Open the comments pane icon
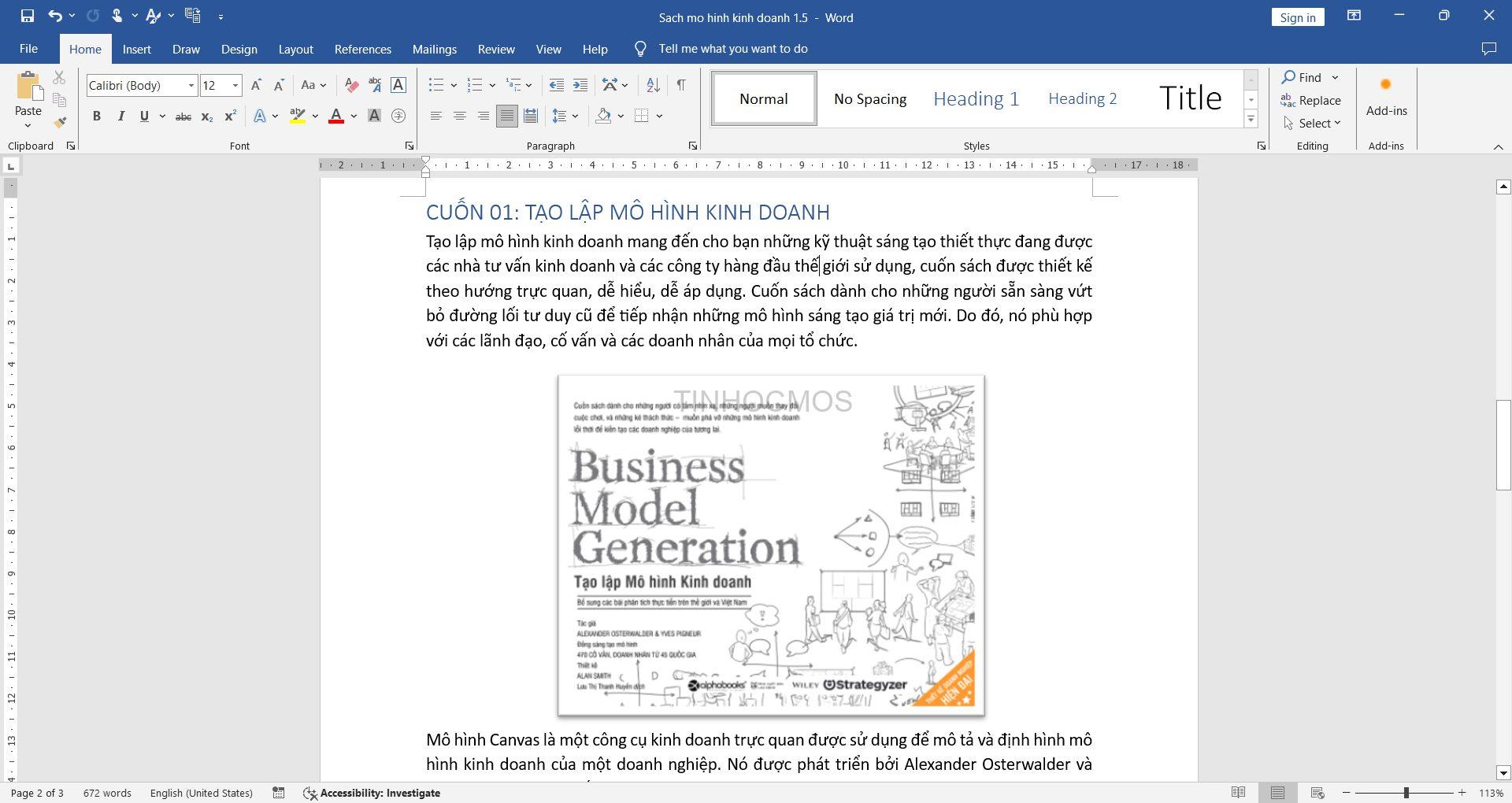Screen dimensions: 1512x803 click(x=1488, y=49)
